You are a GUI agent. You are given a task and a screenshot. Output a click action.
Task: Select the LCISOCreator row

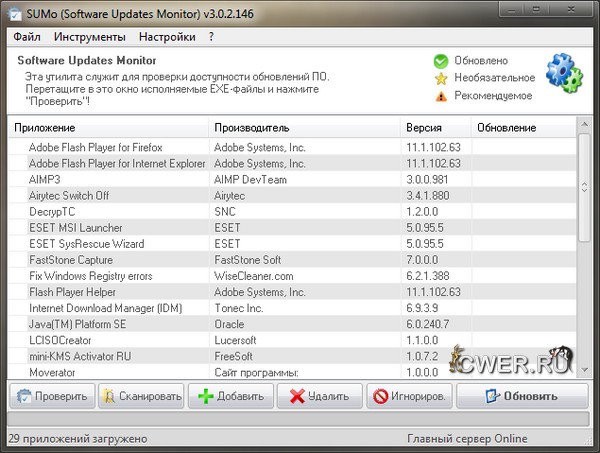click(x=292, y=340)
